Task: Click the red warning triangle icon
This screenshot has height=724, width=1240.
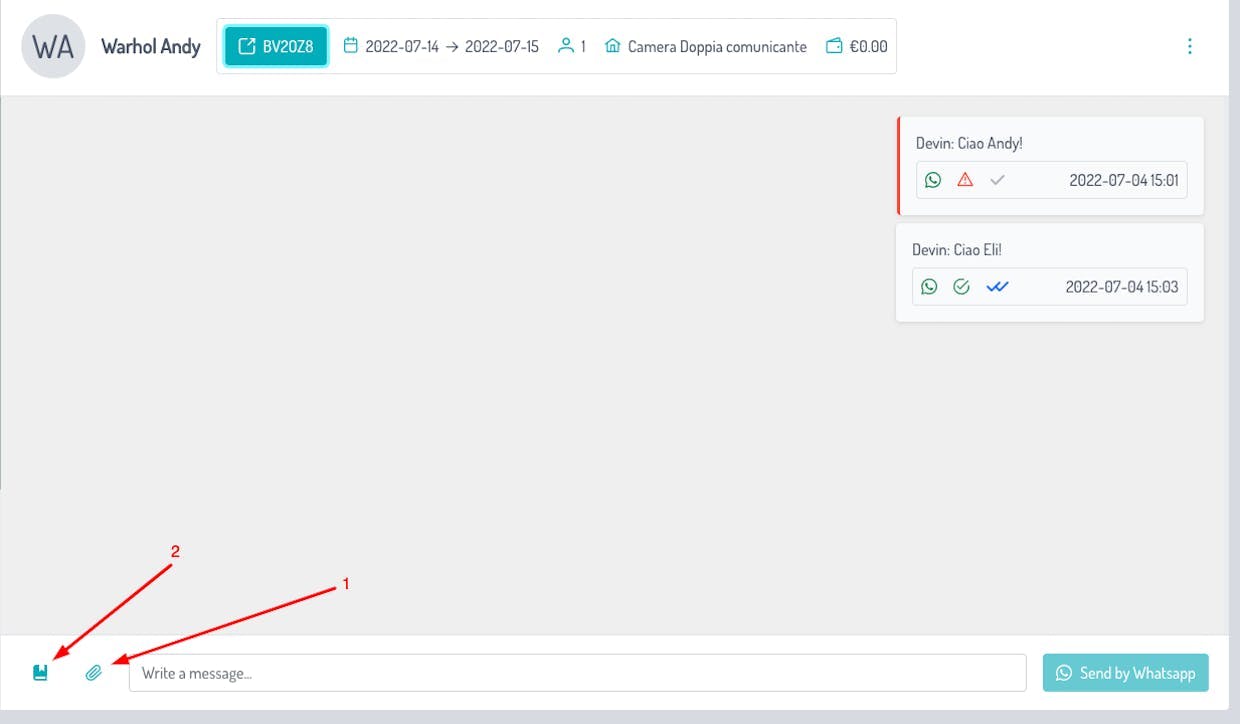Action: pos(965,180)
